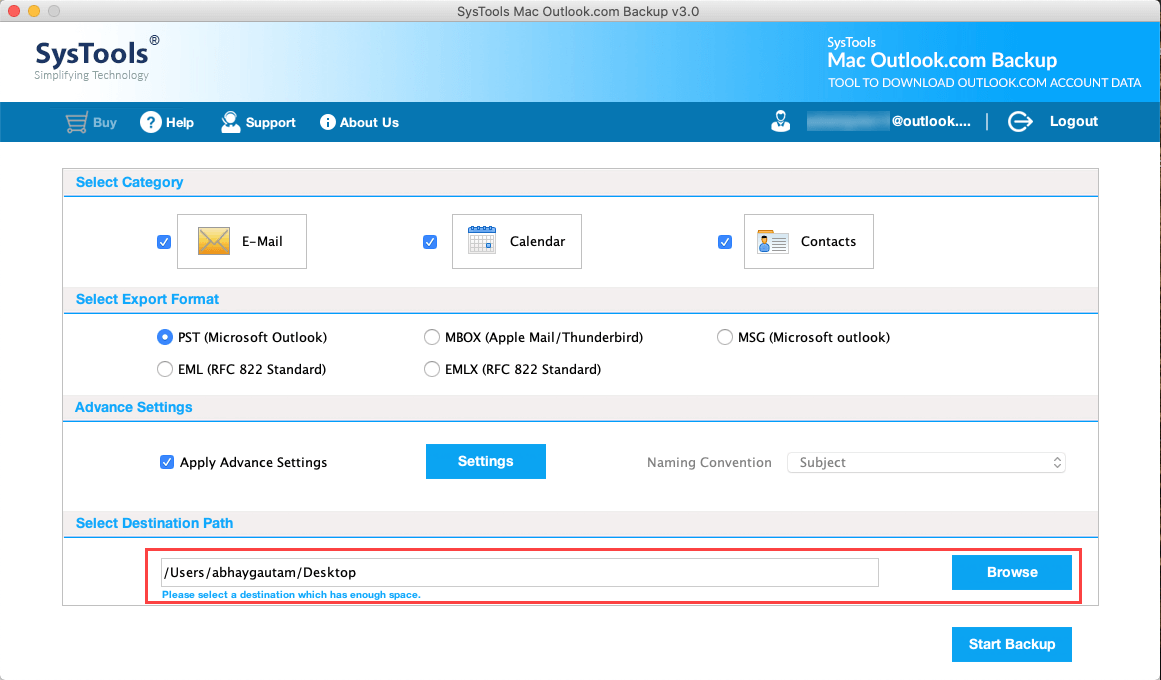Click the Advance Settings heading
The height and width of the screenshot is (680, 1161).
[134, 407]
